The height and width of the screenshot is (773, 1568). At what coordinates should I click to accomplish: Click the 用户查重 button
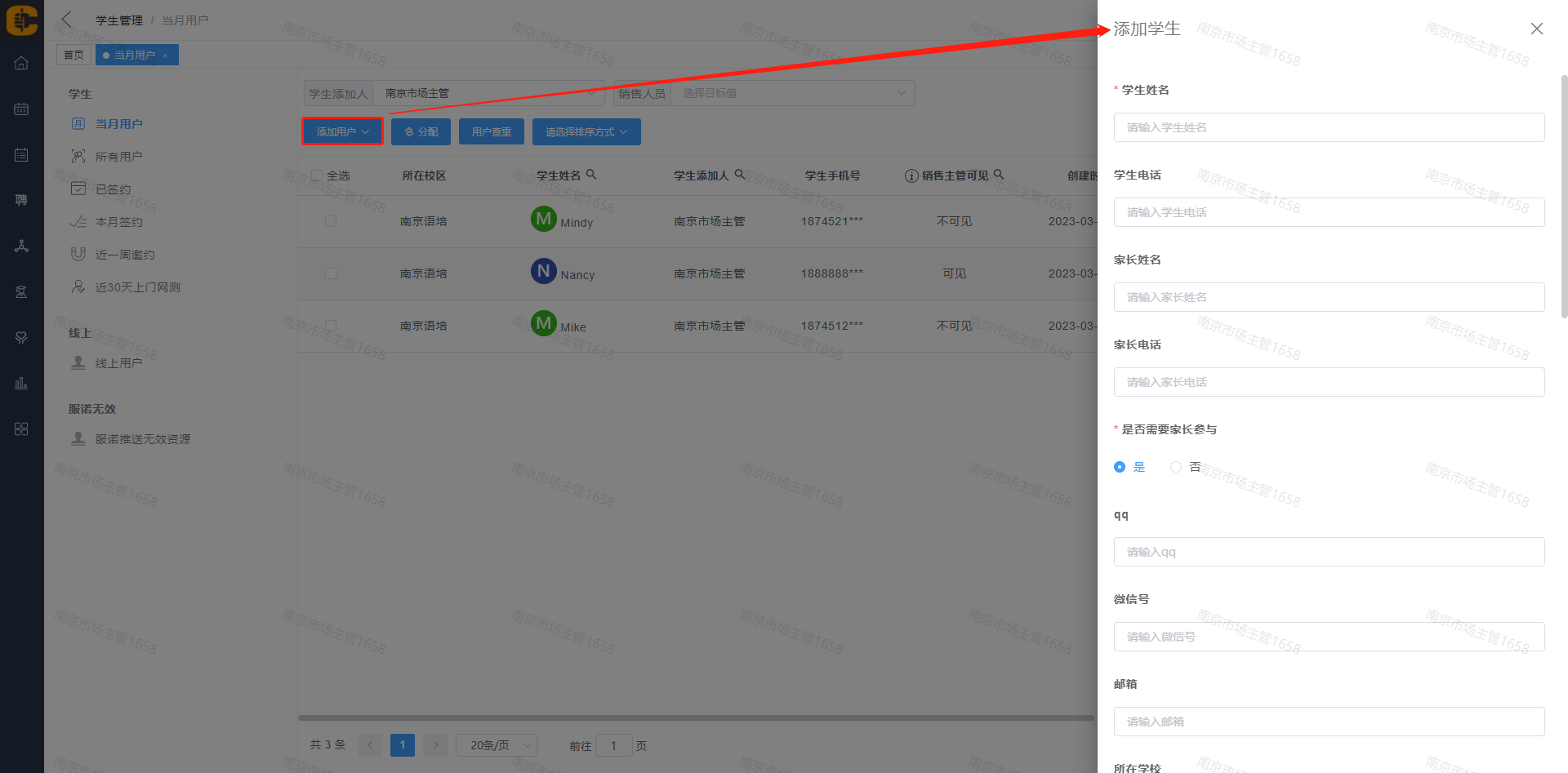point(491,131)
